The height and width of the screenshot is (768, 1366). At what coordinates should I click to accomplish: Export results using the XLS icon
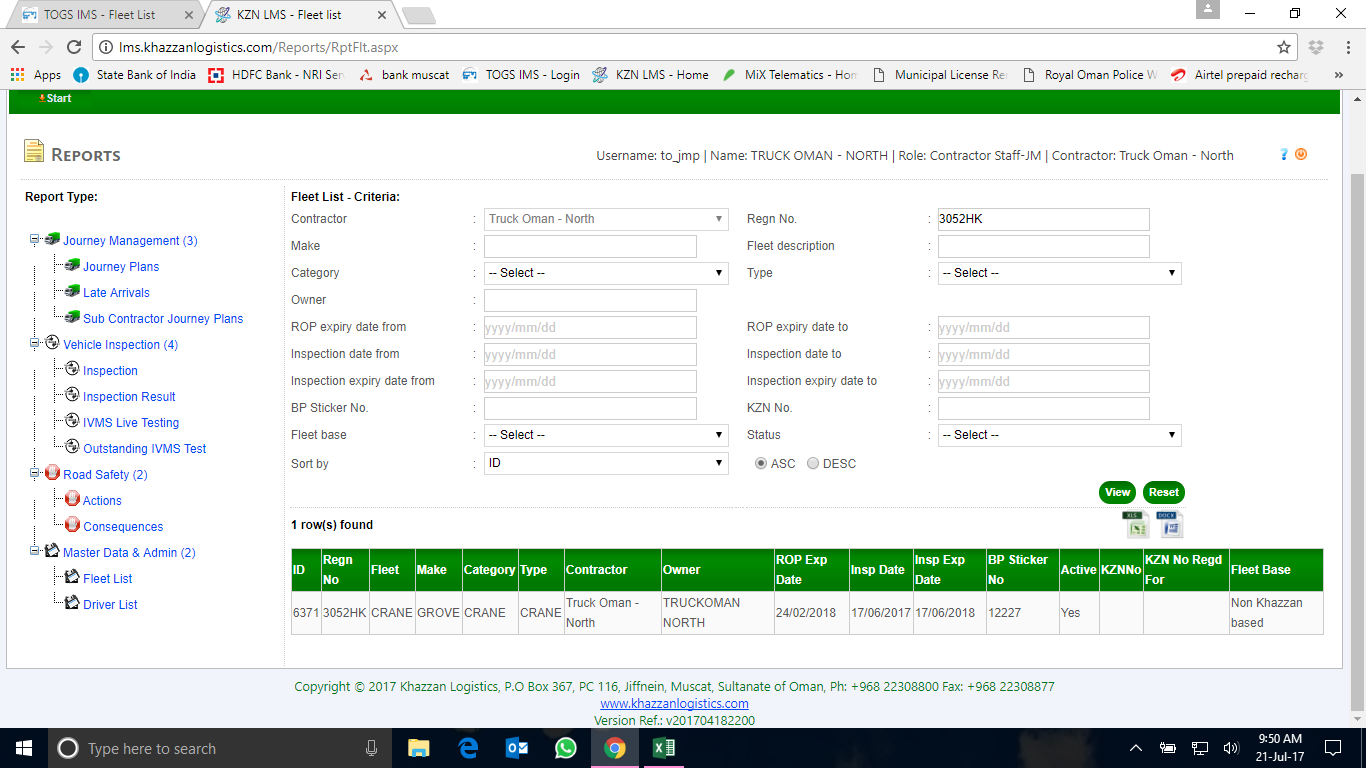pyautogui.click(x=1134, y=524)
